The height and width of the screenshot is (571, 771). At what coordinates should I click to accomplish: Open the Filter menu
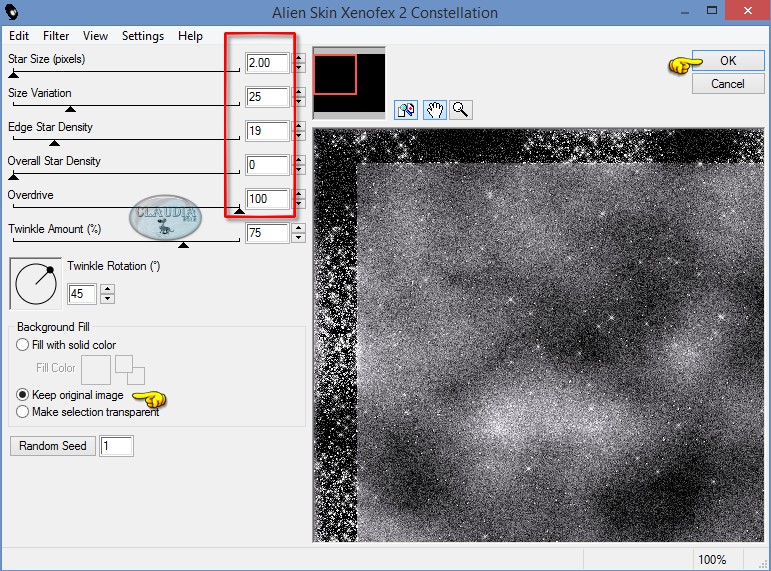click(x=56, y=36)
